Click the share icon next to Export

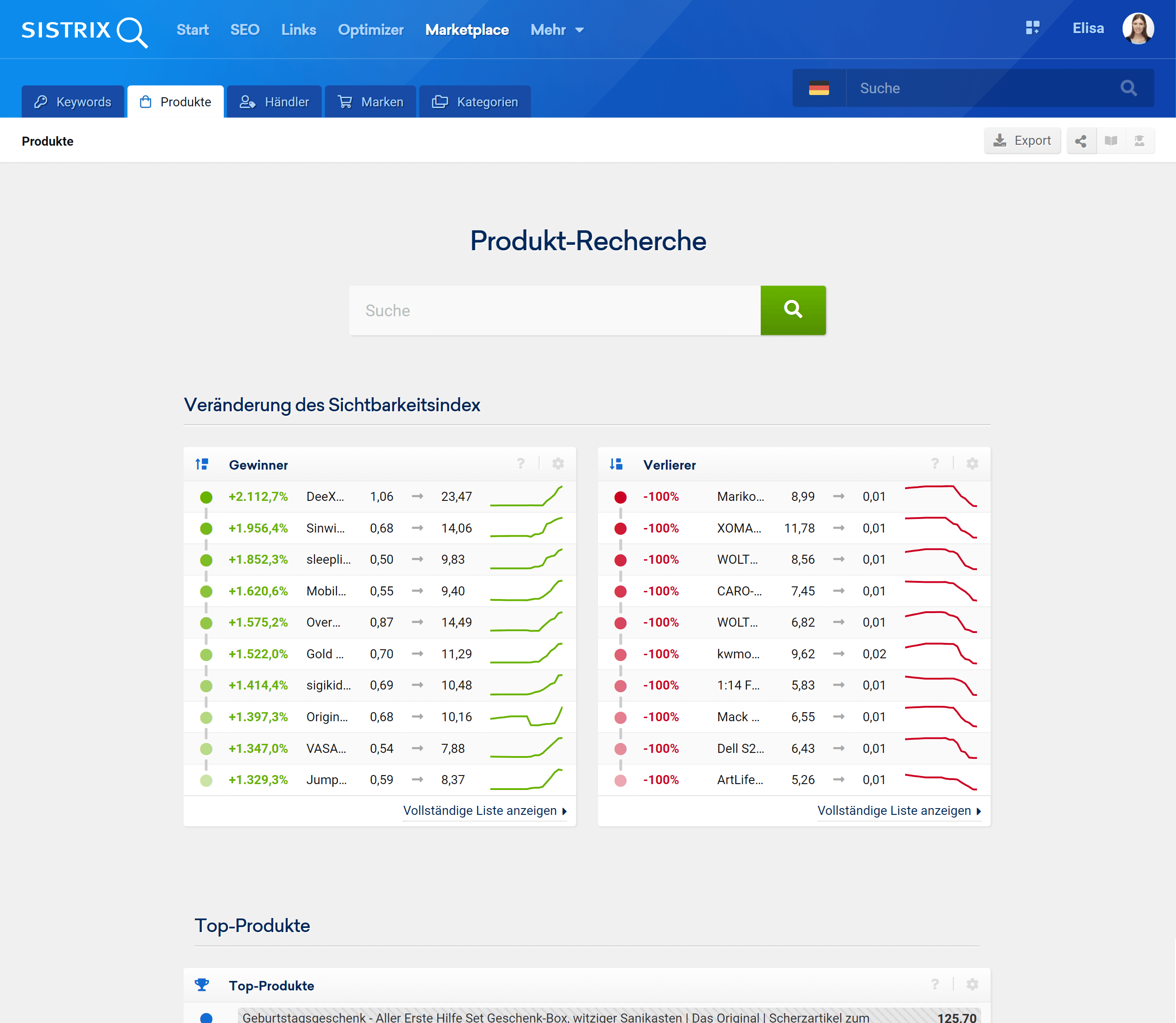pyautogui.click(x=1080, y=141)
